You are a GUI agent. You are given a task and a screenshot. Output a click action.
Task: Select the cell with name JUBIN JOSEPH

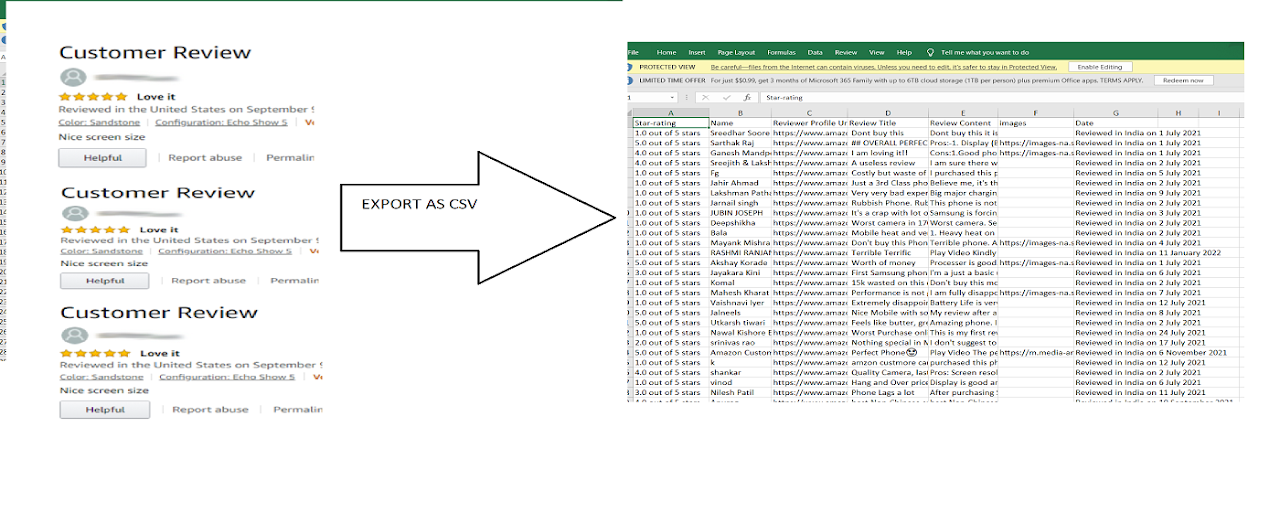739,212
